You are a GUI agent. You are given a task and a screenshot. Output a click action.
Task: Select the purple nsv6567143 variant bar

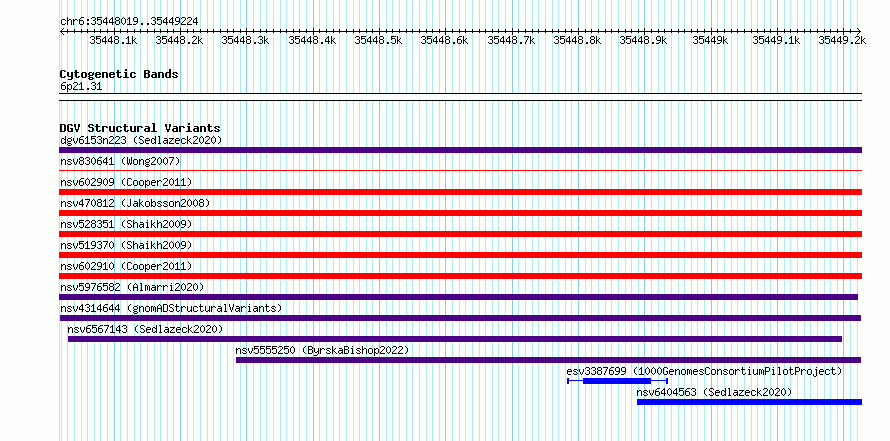pyautogui.click(x=455, y=339)
